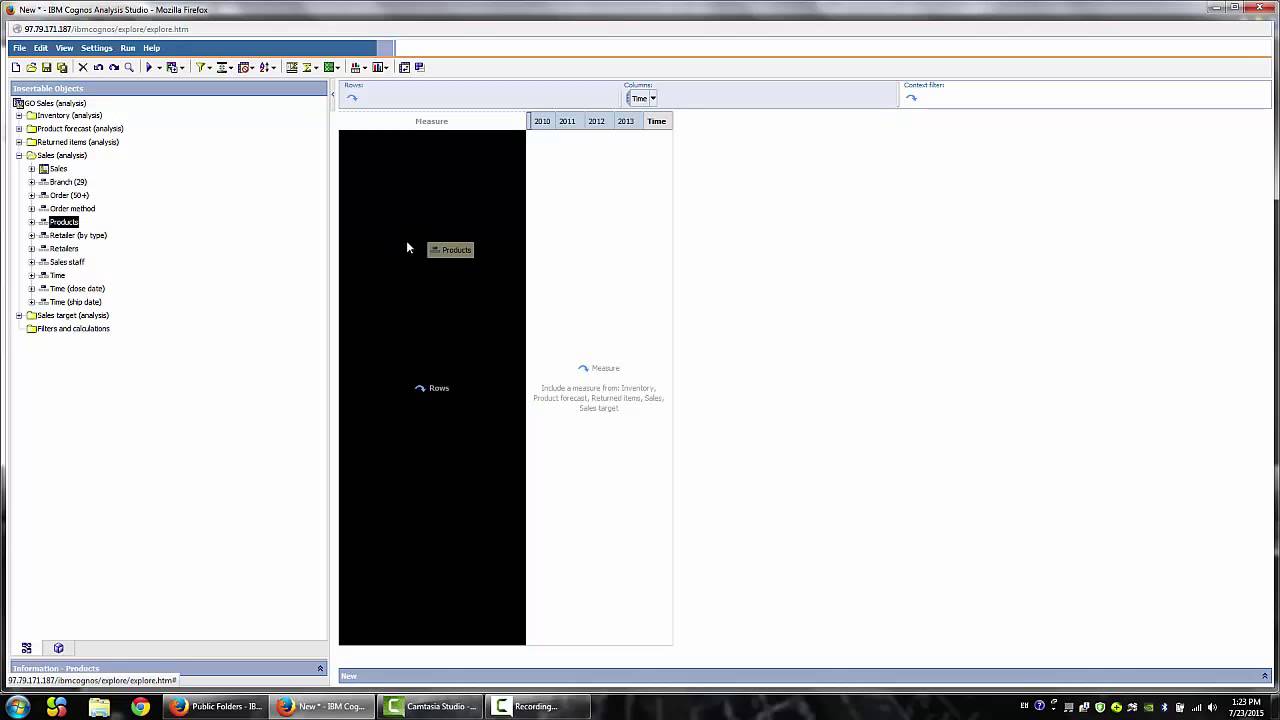This screenshot has width=1280, height=720.
Task: Open the Edit menu
Action: point(40,48)
